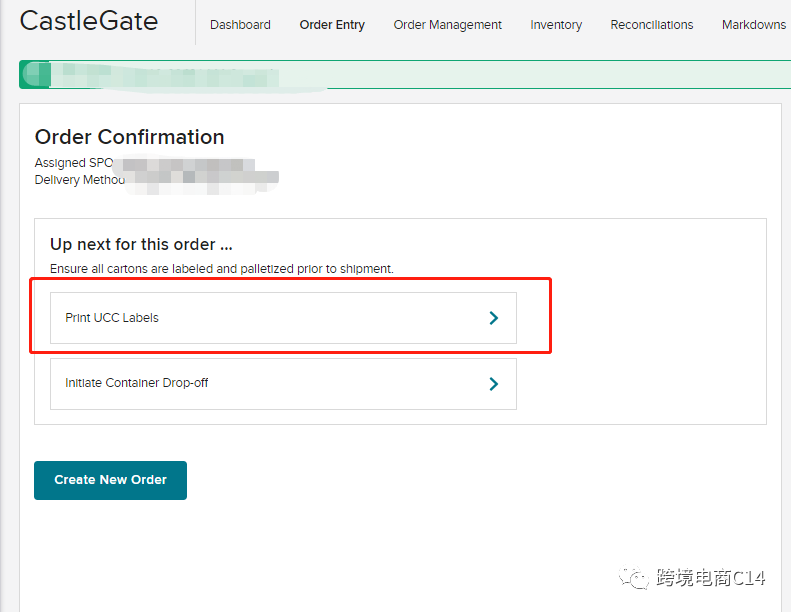Click the green notification banner

click(400, 74)
